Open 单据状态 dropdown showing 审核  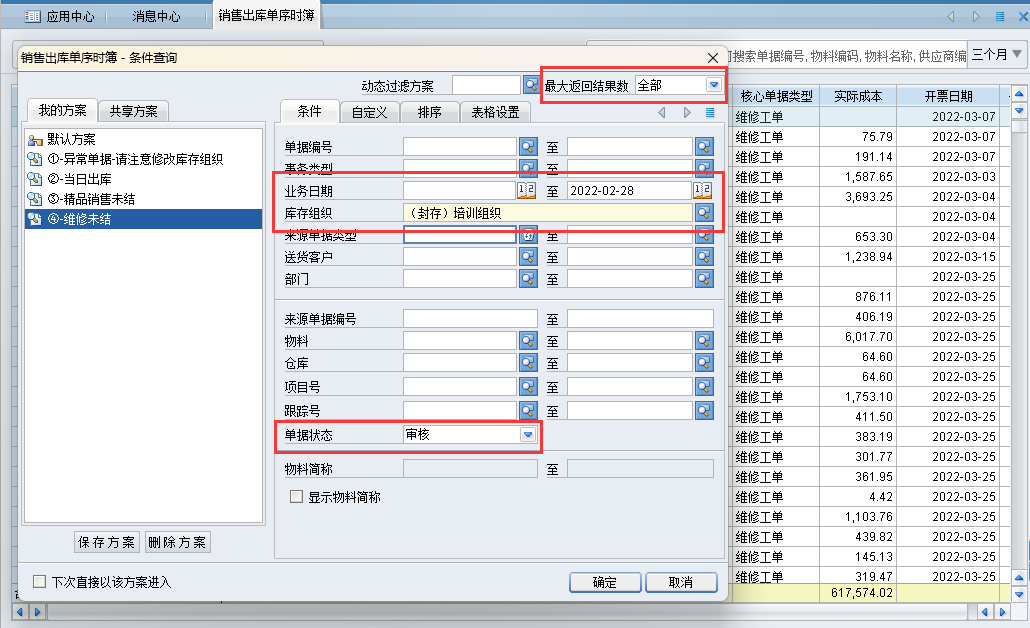pyautogui.click(x=528, y=435)
